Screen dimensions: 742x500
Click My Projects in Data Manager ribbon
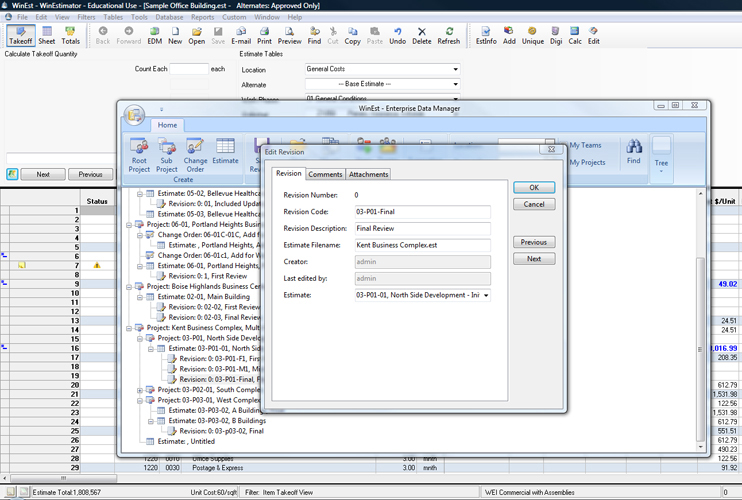click(x=587, y=162)
